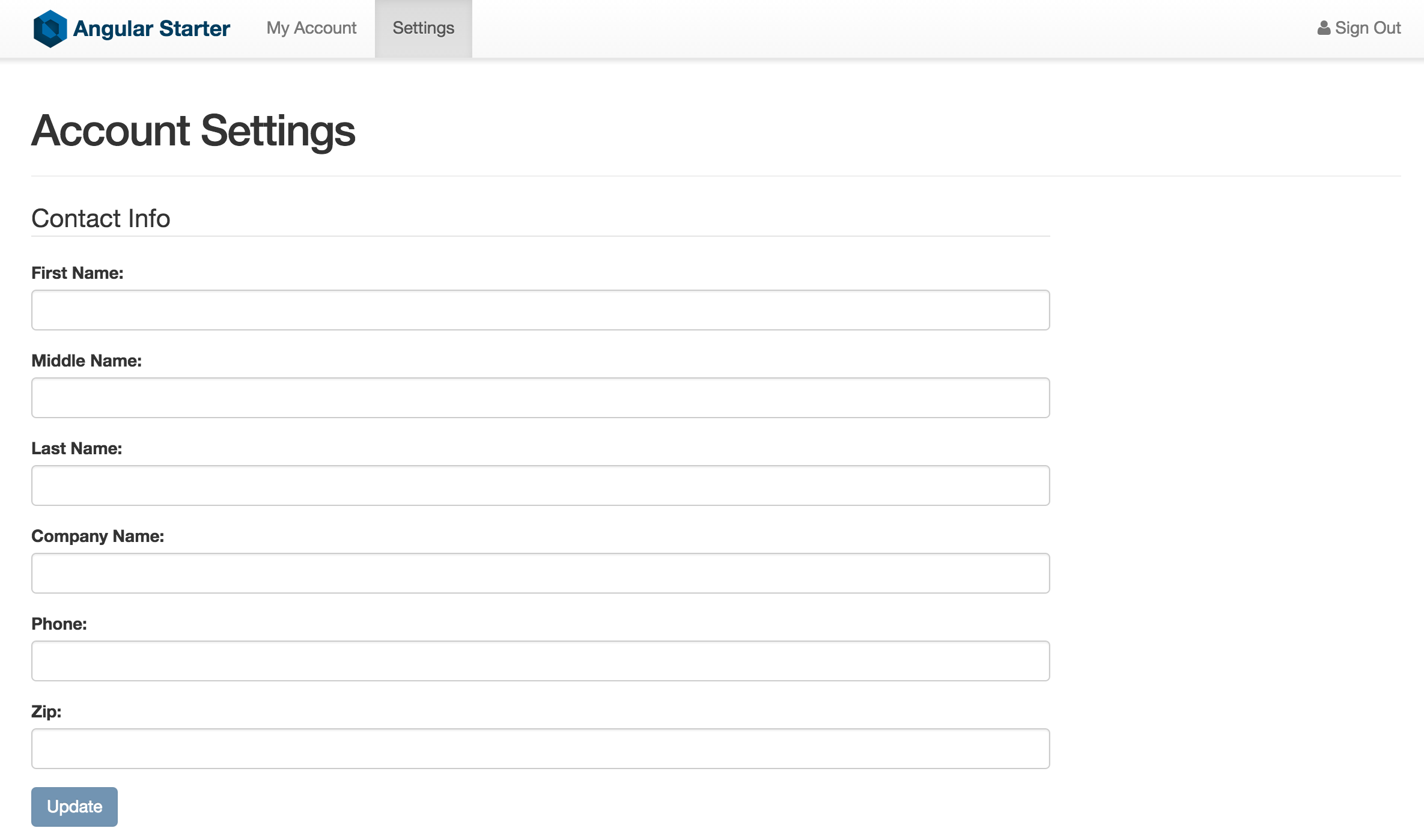This screenshot has height=840, width=1424.
Task: Click the Angular Starter hexagon logo icon
Action: (x=50, y=28)
